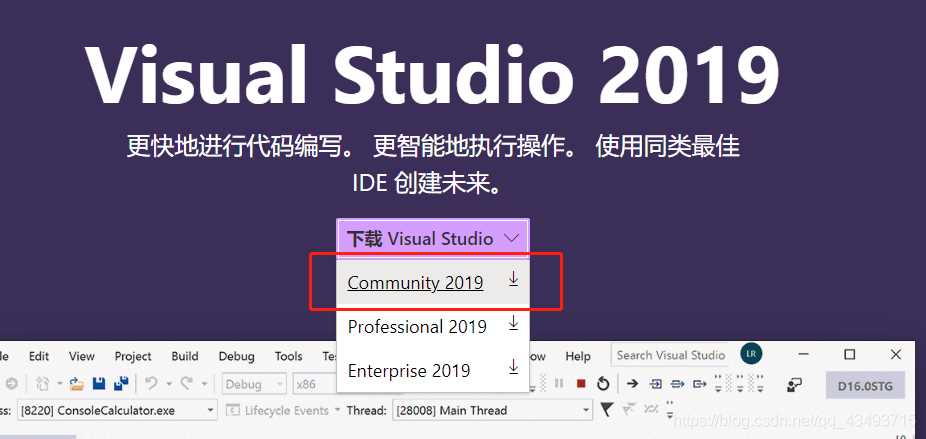The width and height of the screenshot is (926, 439).
Task: Minimize the Visual Studio window
Action: (804, 355)
